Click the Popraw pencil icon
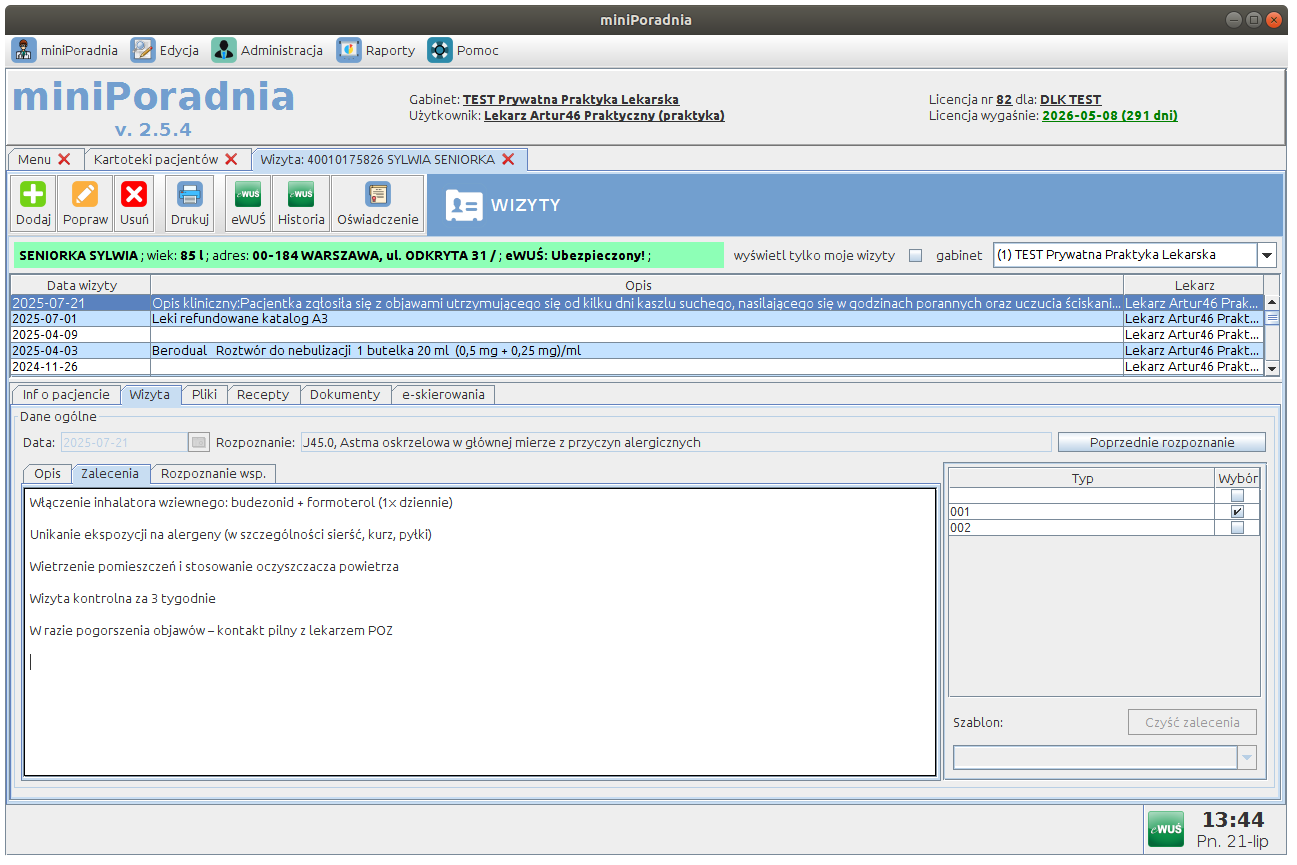1297x865 pixels. (85, 194)
